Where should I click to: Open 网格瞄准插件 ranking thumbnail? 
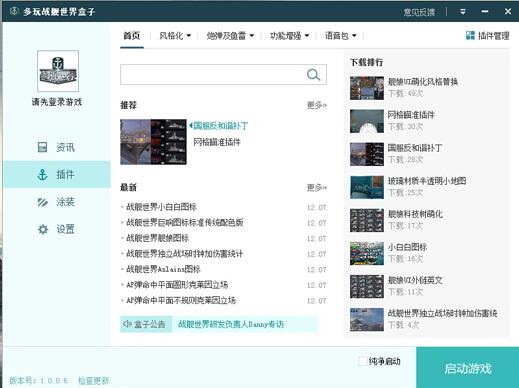[367, 121]
